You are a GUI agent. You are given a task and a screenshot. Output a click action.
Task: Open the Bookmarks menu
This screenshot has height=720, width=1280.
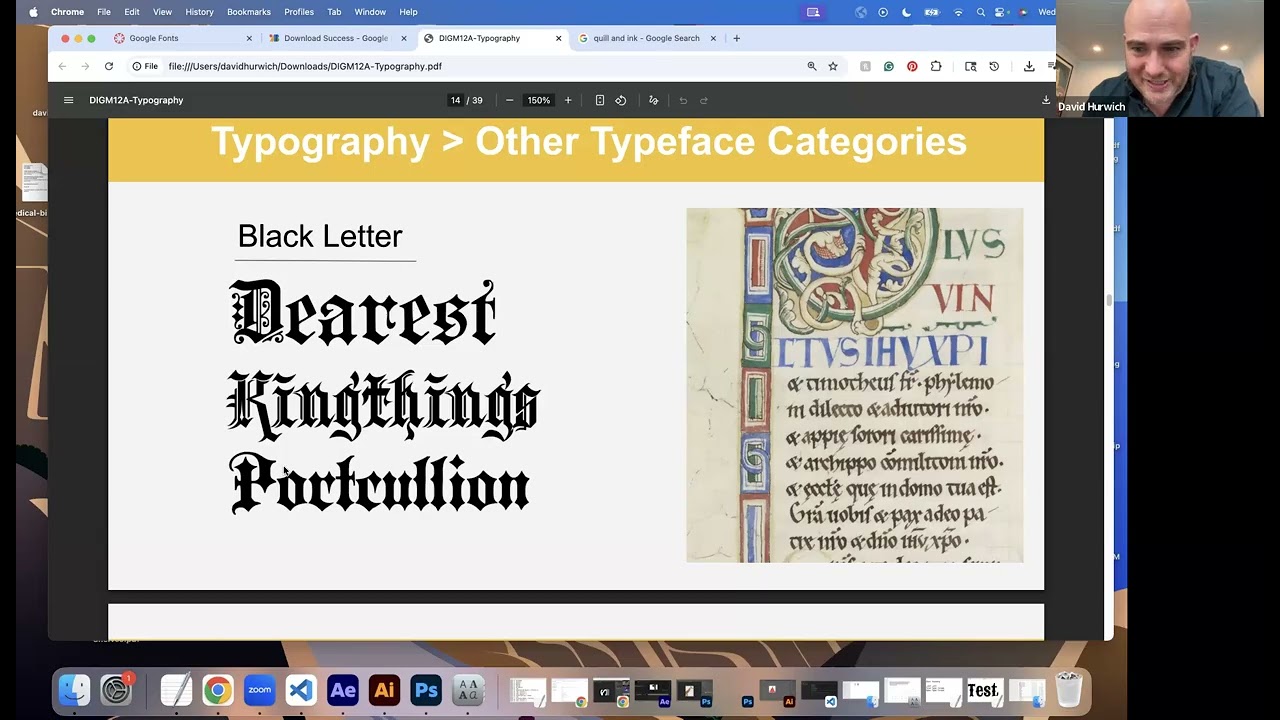pyautogui.click(x=249, y=12)
